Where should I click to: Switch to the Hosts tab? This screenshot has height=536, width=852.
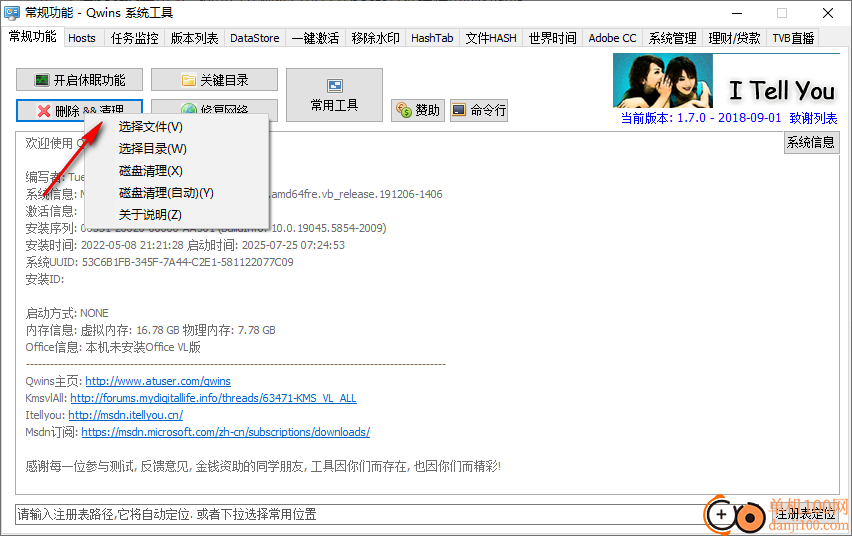pyautogui.click(x=82, y=38)
